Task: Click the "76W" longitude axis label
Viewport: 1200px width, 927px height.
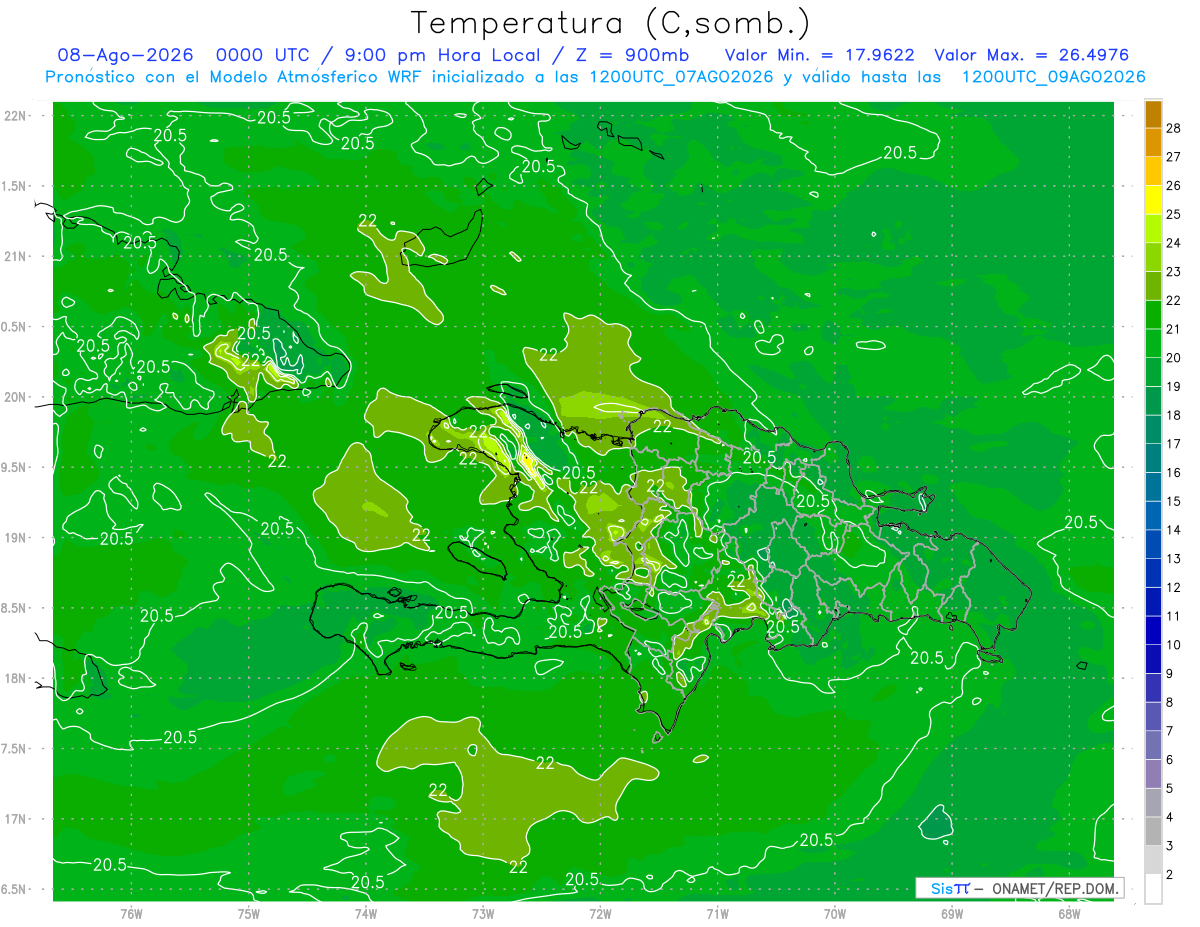Action: tap(131, 913)
